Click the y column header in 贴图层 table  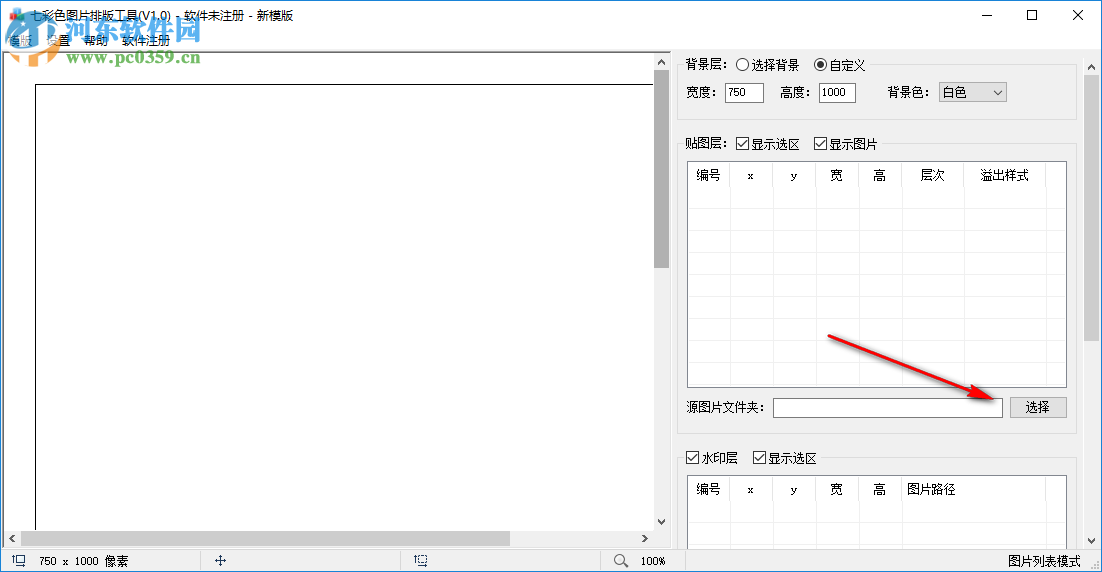[x=794, y=175]
